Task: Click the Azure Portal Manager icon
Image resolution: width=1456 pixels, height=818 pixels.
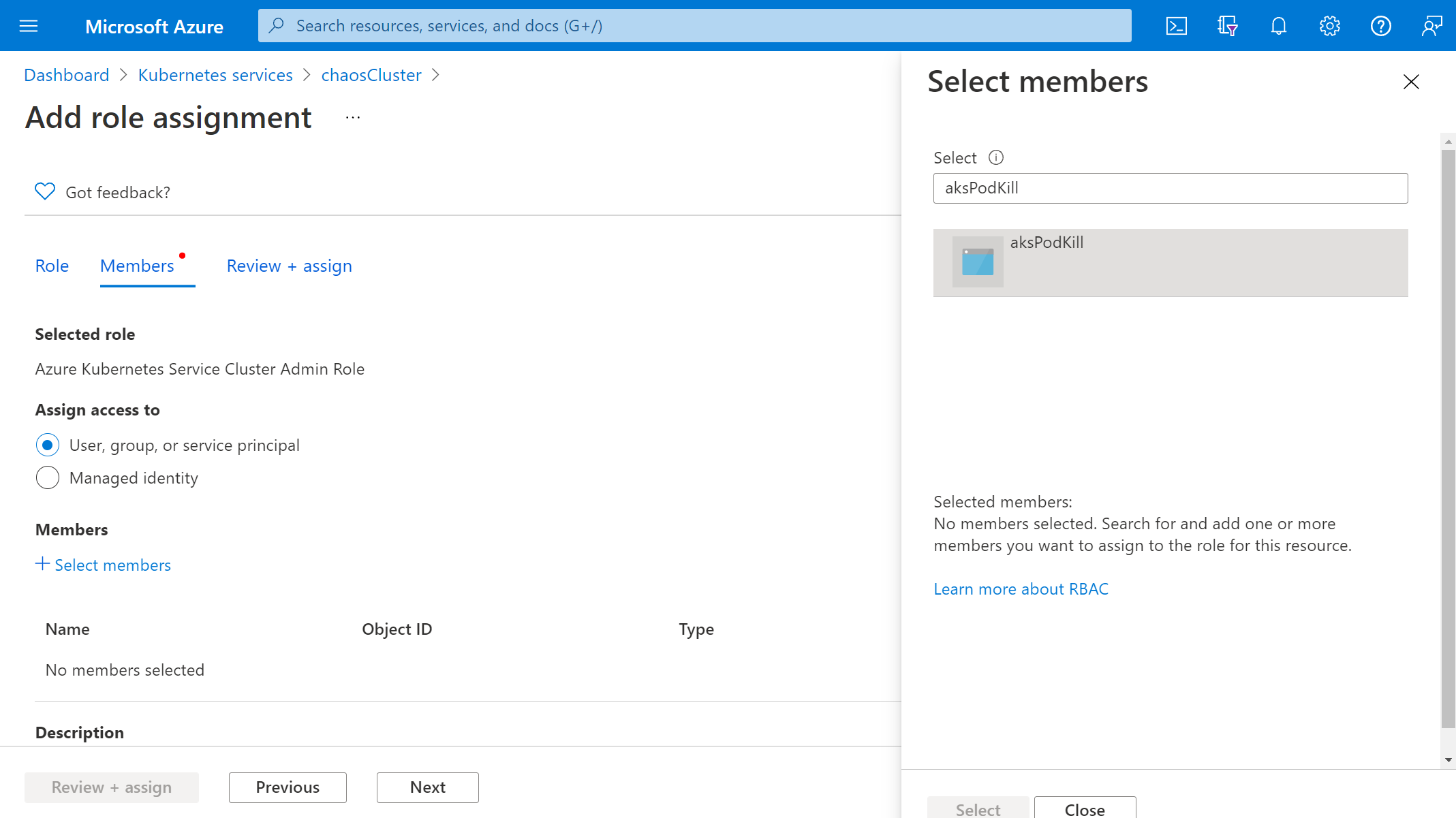Action: coord(1227,25)
